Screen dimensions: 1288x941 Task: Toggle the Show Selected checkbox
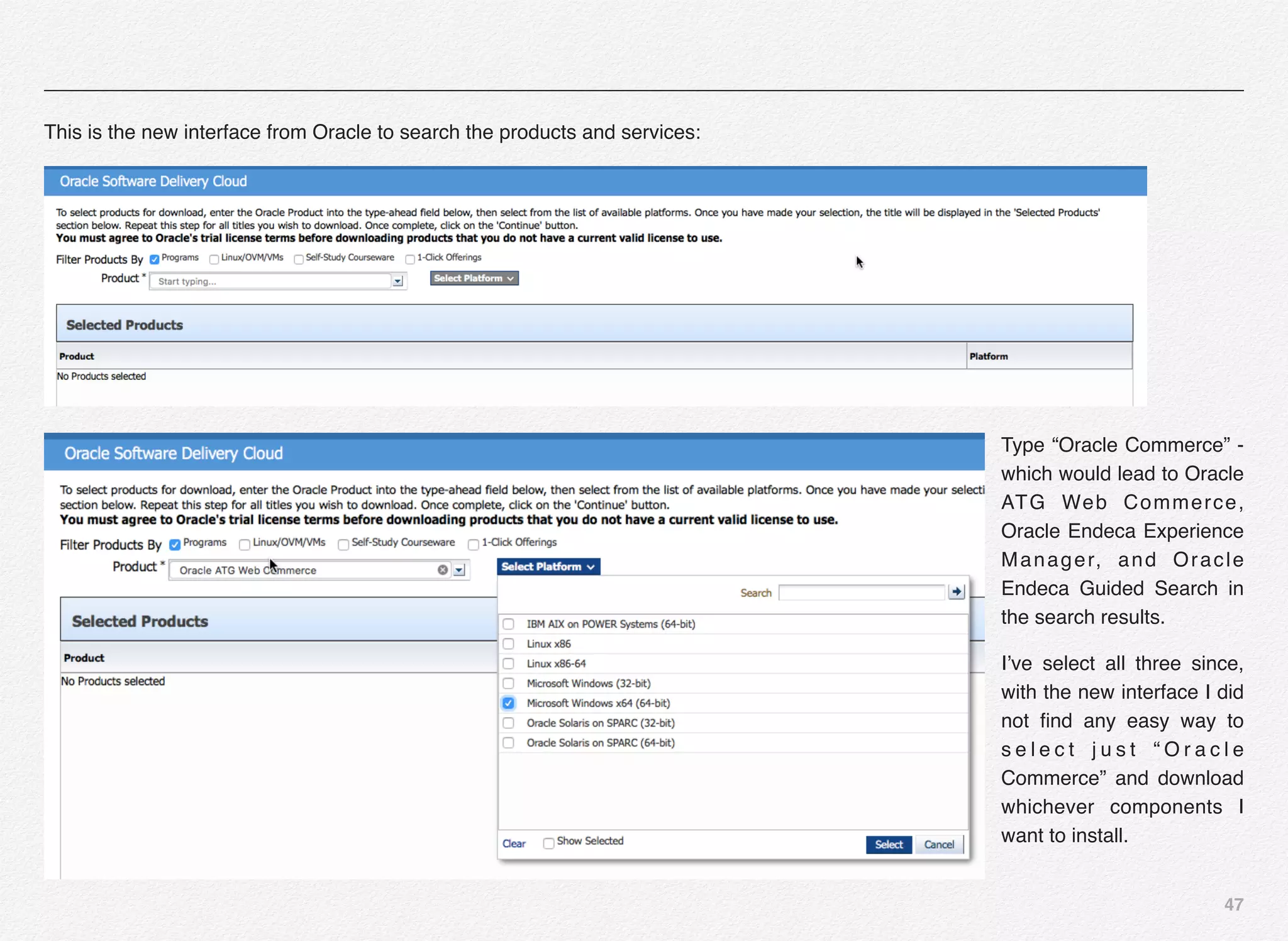pos(548,843)
